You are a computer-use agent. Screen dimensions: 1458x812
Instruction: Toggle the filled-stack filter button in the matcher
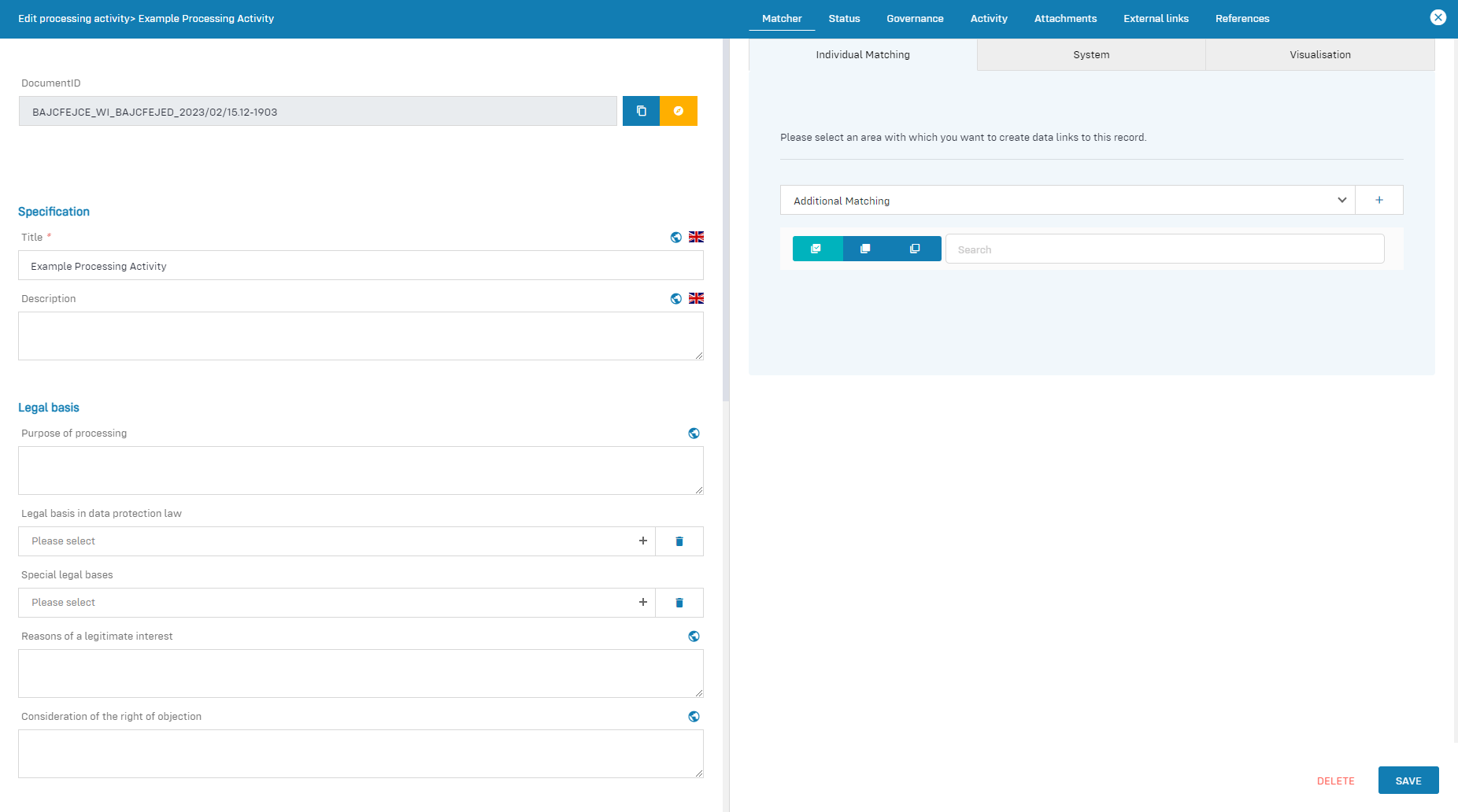865,249
